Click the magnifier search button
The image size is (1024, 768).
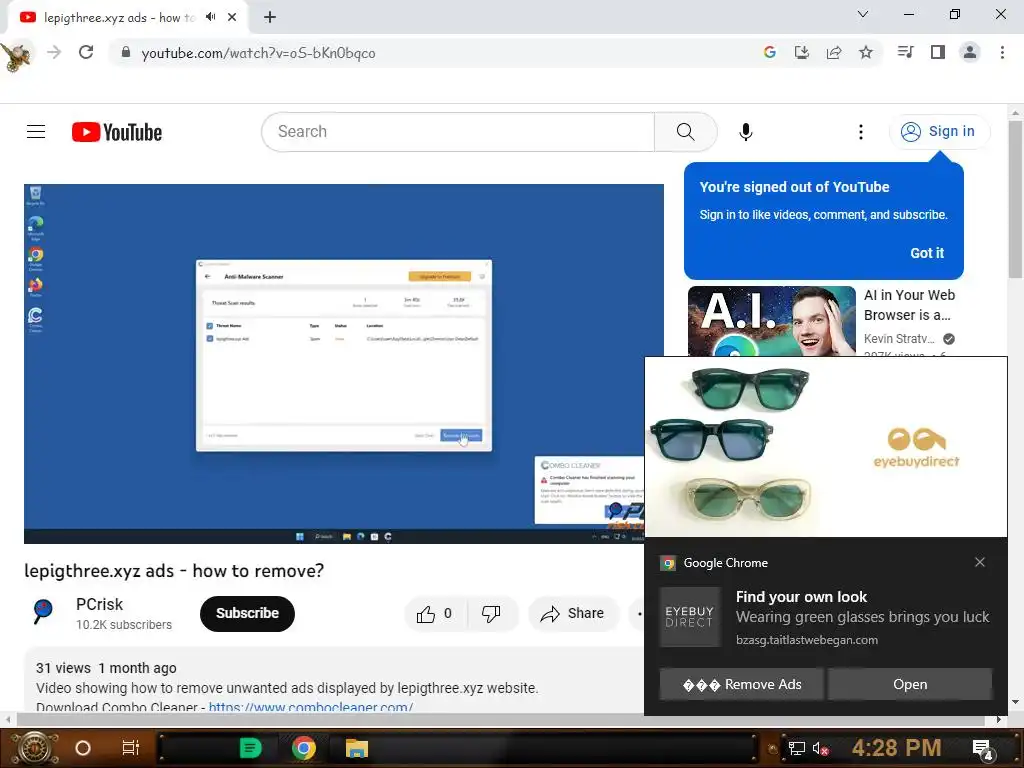pyautogui.click(x=685, y=131)
